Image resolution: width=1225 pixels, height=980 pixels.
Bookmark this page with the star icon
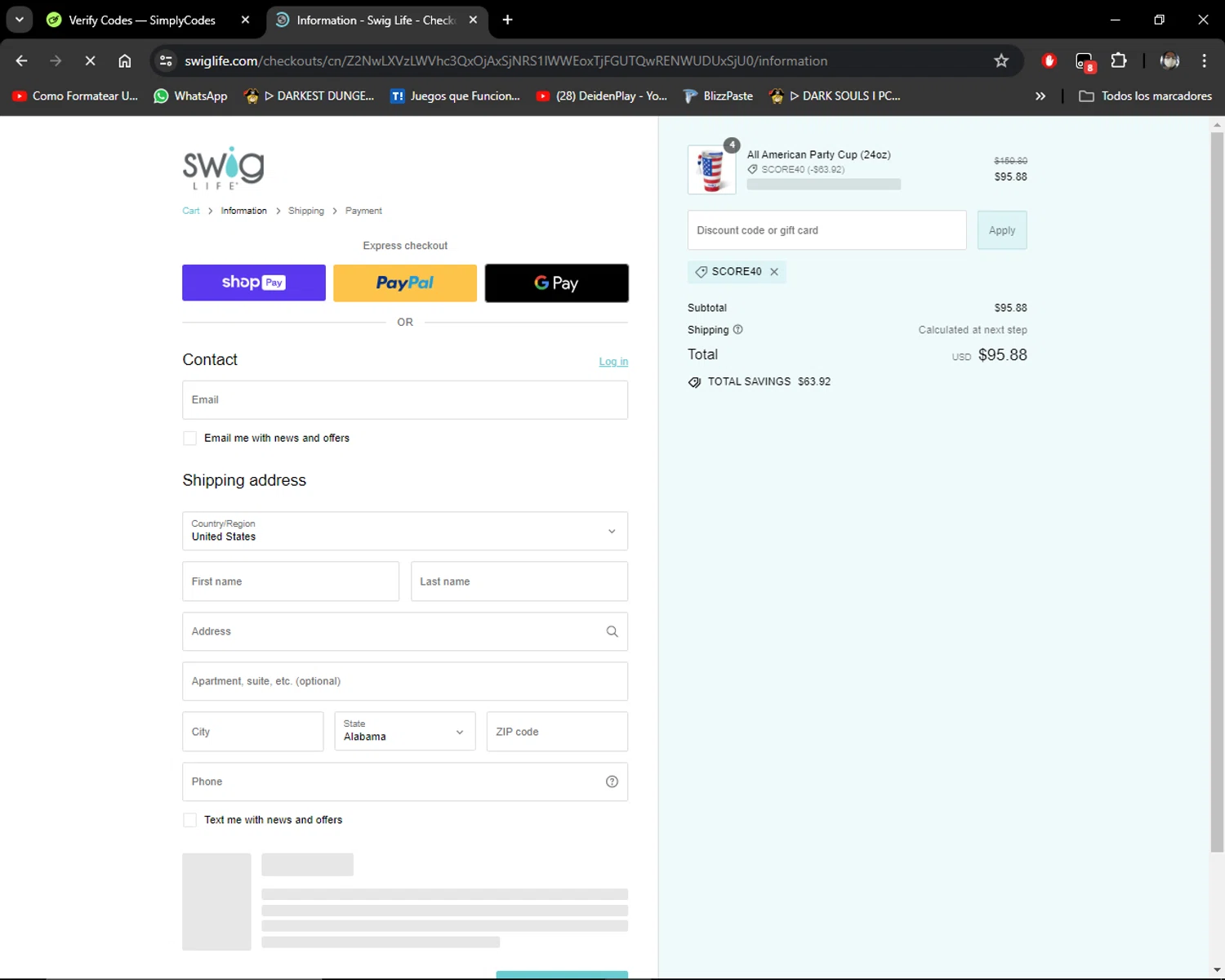pyautogui.click(x=1001, y=60)
